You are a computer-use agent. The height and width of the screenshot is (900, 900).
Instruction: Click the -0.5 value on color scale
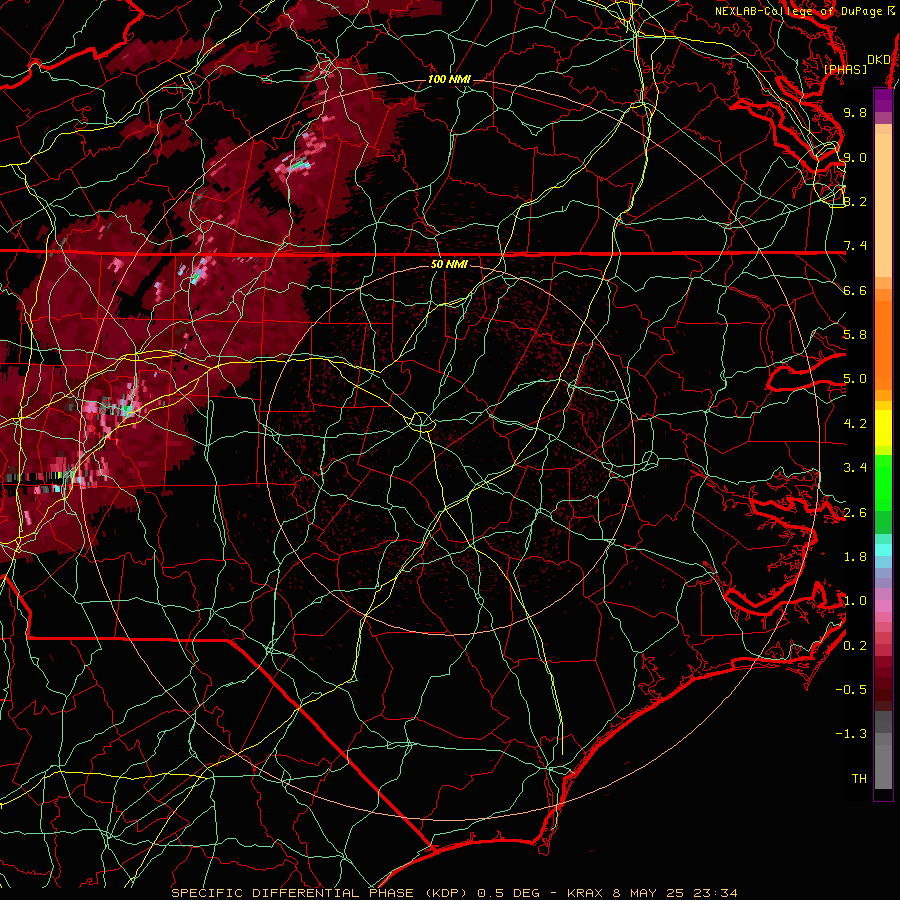click(x=851, y=690)
